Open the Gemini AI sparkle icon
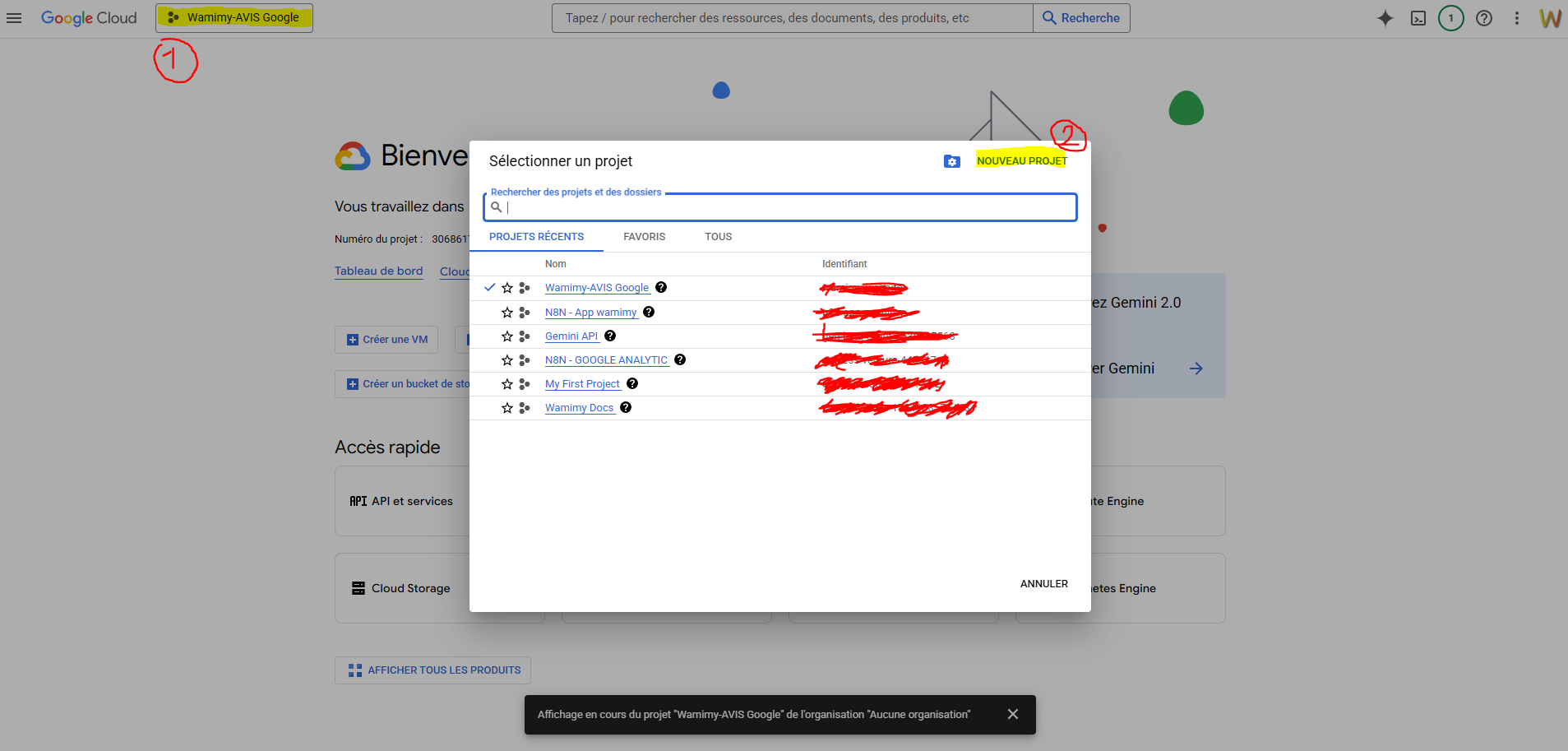Screen dimensions: 1568x751 1385,18
